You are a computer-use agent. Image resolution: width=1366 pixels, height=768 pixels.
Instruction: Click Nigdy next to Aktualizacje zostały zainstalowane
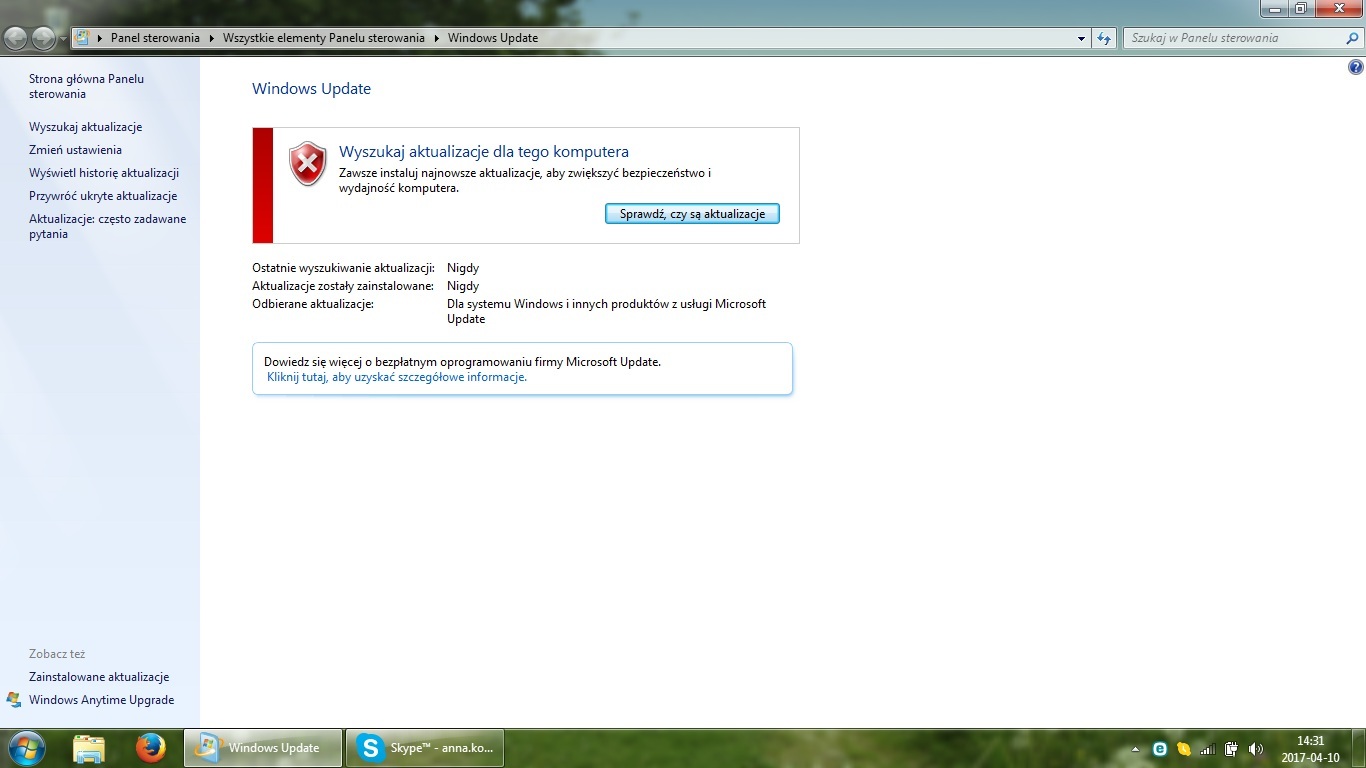coord(463,286)
